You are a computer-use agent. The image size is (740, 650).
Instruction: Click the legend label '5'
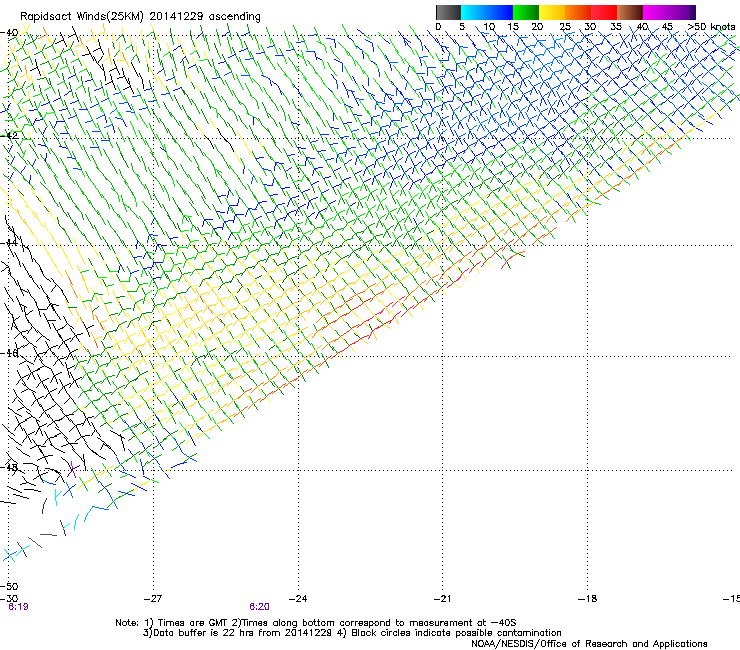462,27
